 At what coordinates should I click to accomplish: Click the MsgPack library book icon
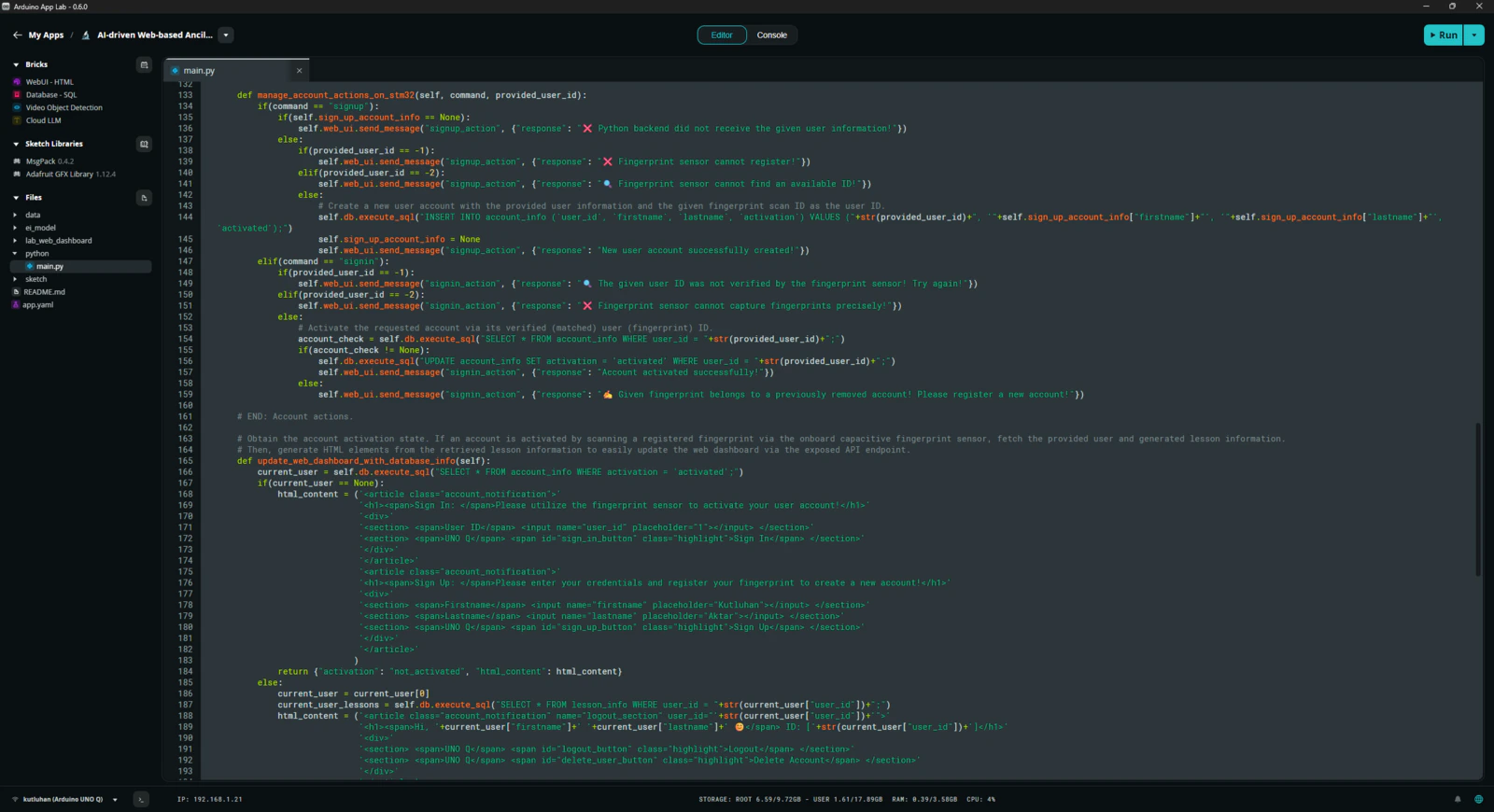pyautogui.click(x=17, y=161)
